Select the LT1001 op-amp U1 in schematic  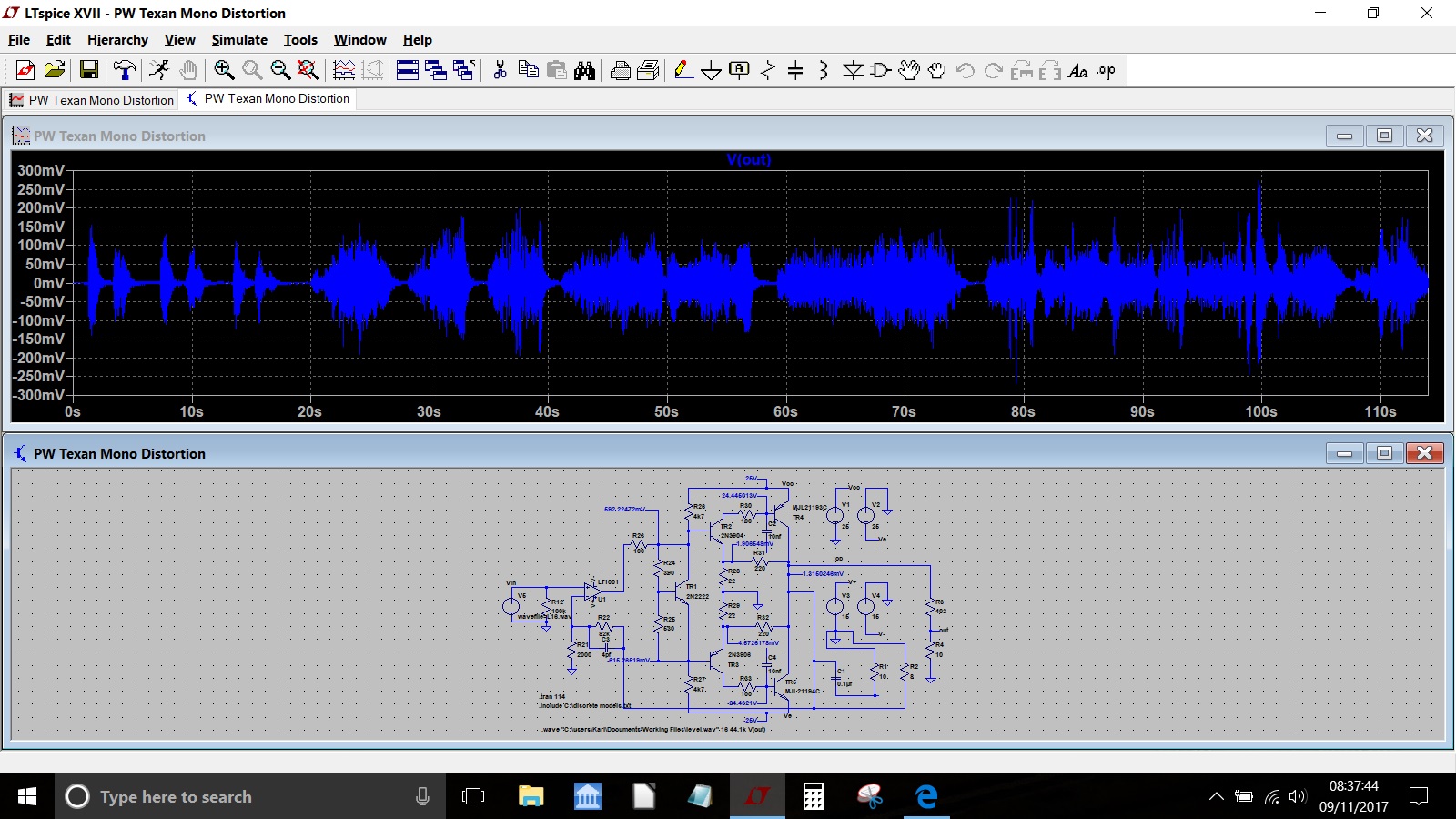(593, 591)
